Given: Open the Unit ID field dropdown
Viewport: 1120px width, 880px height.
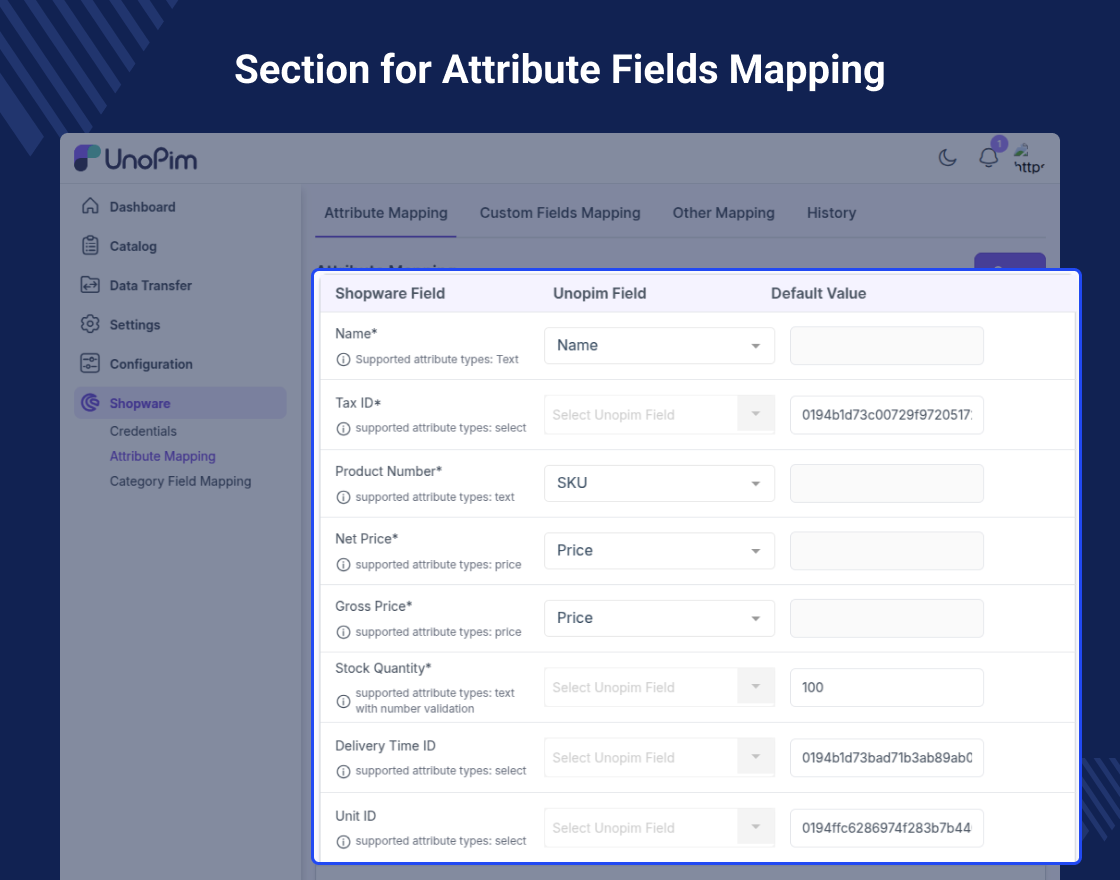Looking at the screenshot, I should (x=659, y=828).
